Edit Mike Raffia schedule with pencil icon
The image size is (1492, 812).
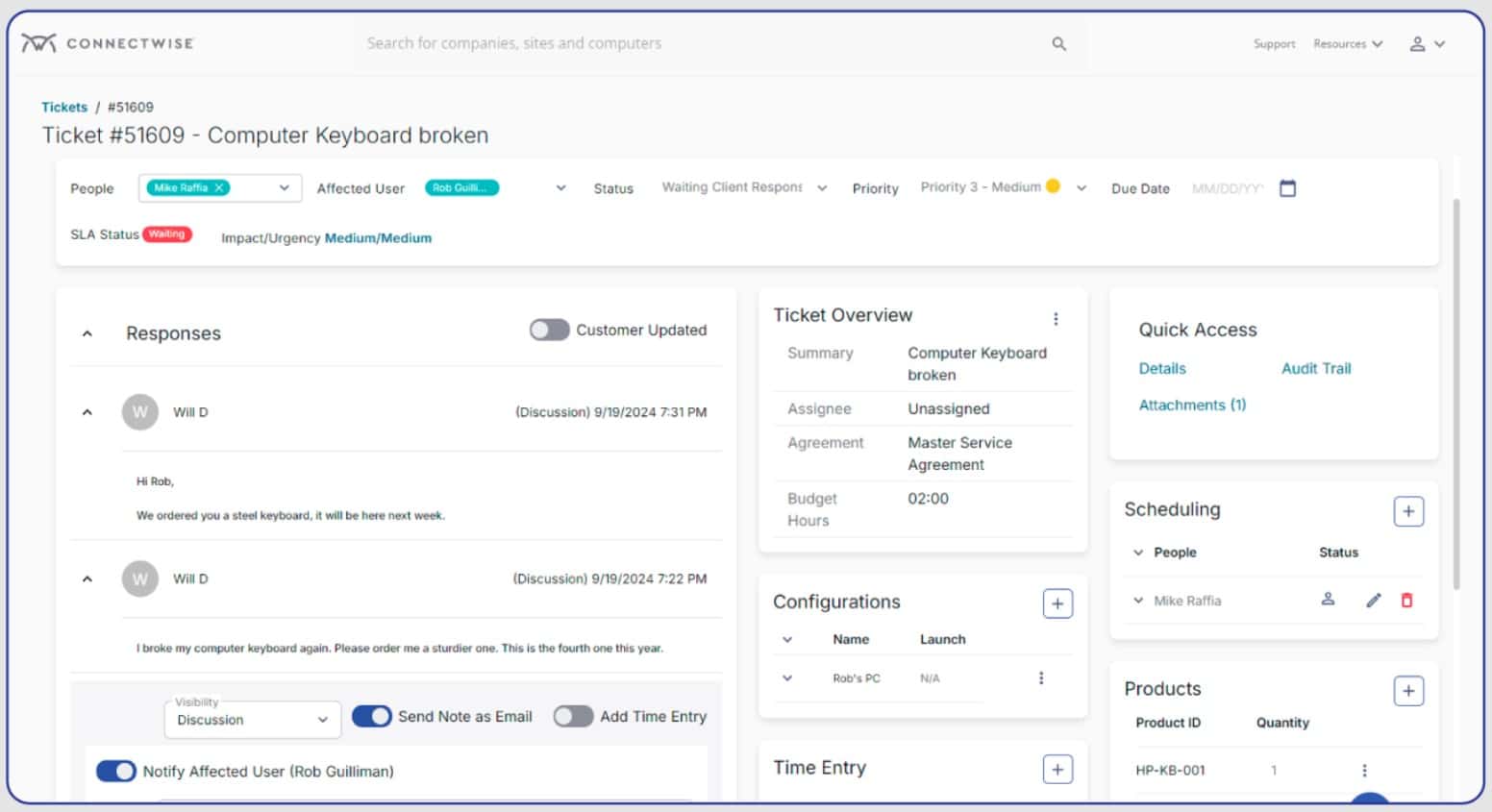tap(1374, 601)
